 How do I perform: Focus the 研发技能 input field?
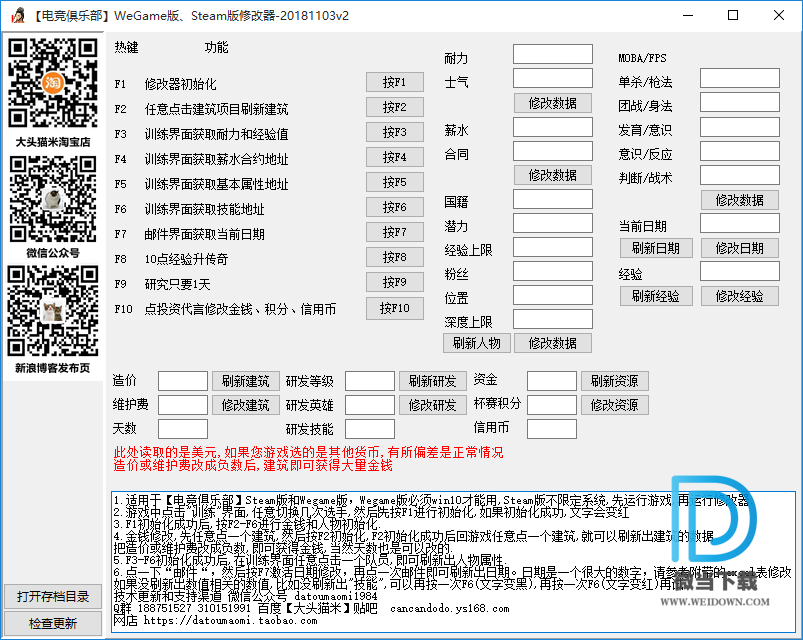point(370,429)
